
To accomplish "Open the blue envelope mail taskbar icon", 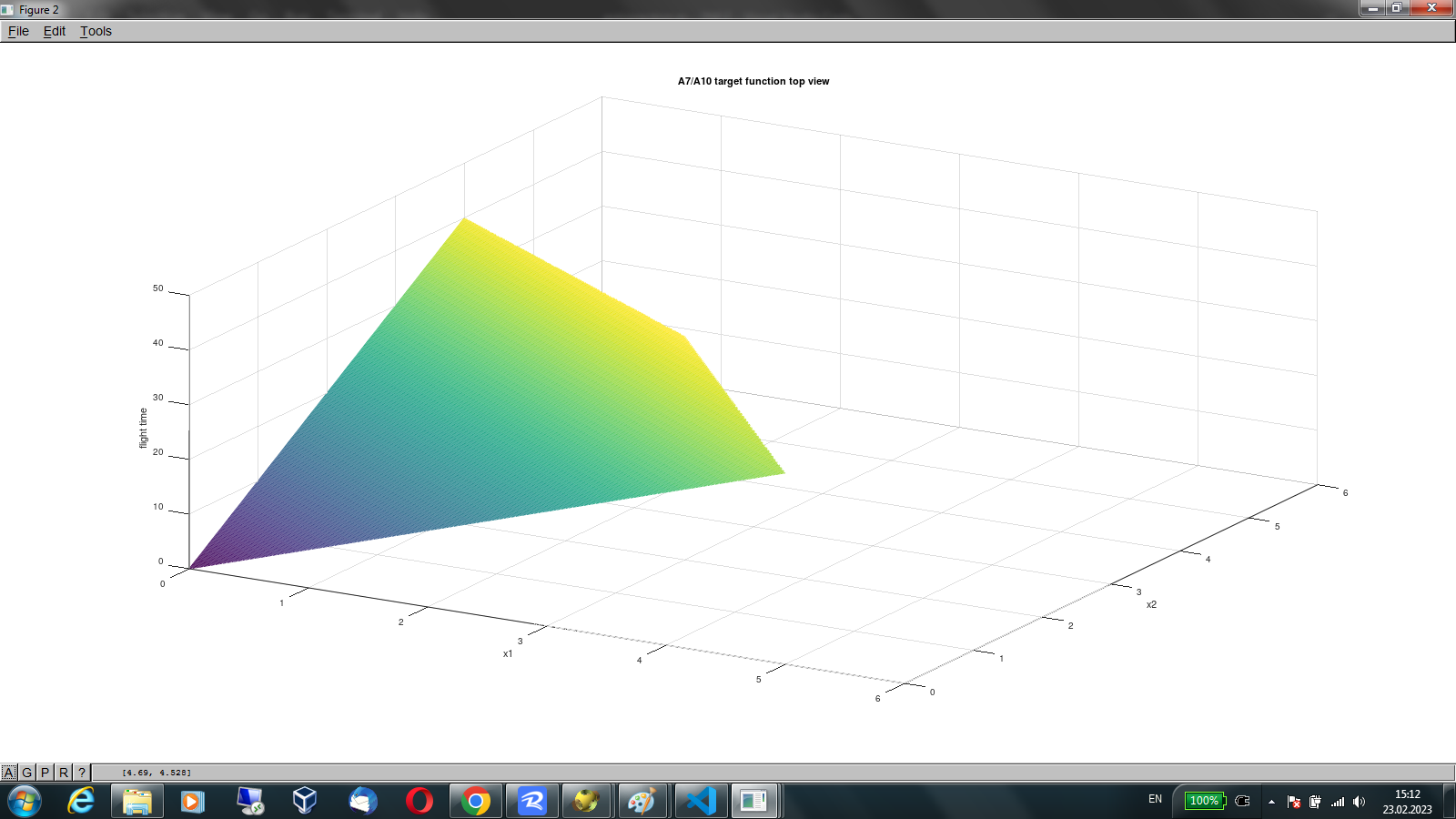I will pos(362,801).
